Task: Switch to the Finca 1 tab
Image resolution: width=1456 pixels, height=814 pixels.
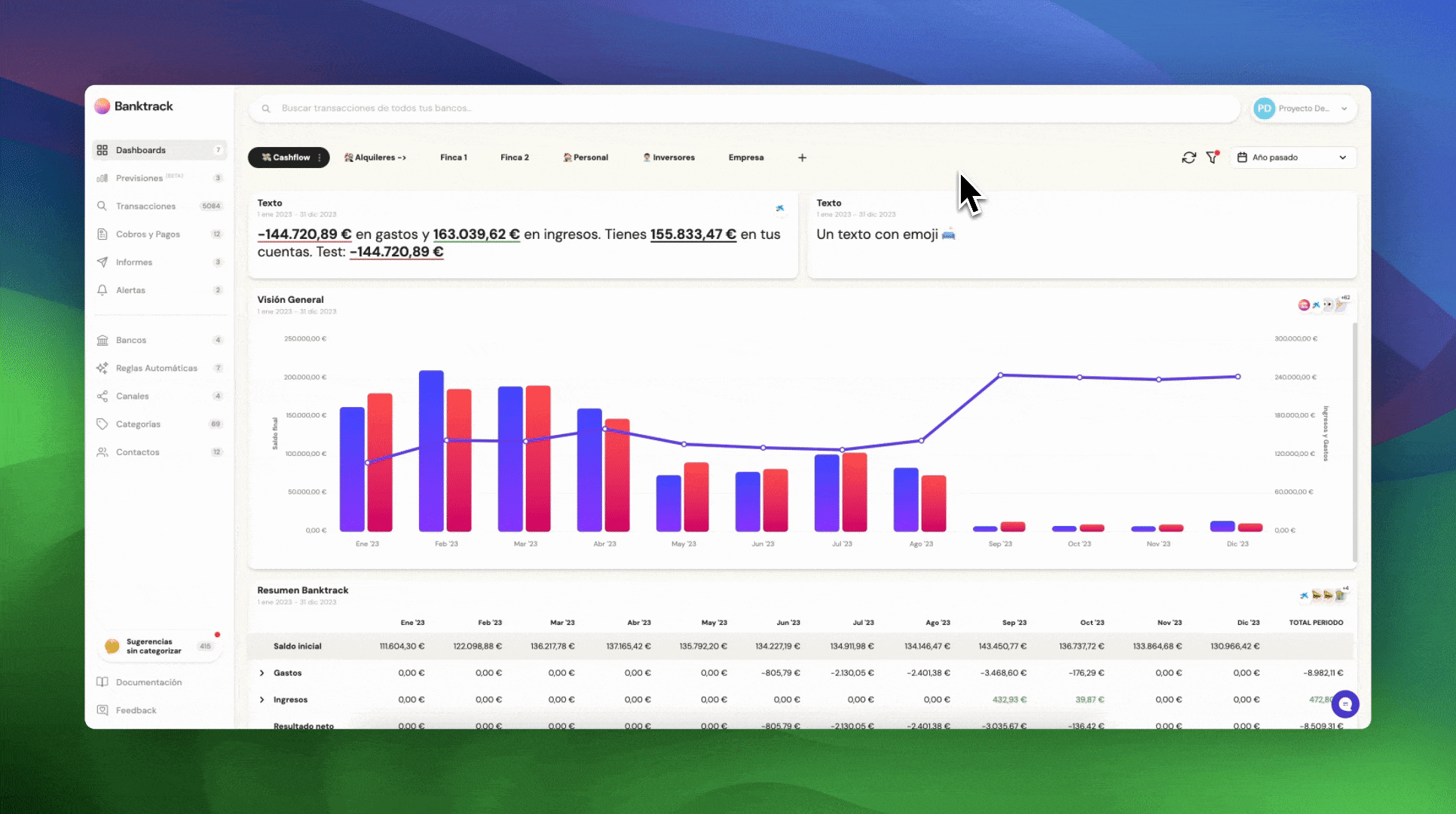Action: tap(454, 158)
